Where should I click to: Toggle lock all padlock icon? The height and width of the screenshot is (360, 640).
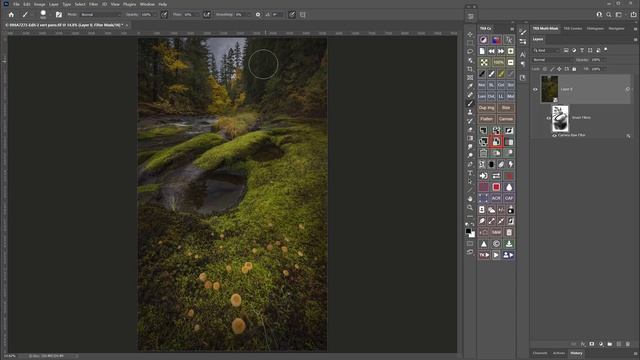click(x=574, y=69)
